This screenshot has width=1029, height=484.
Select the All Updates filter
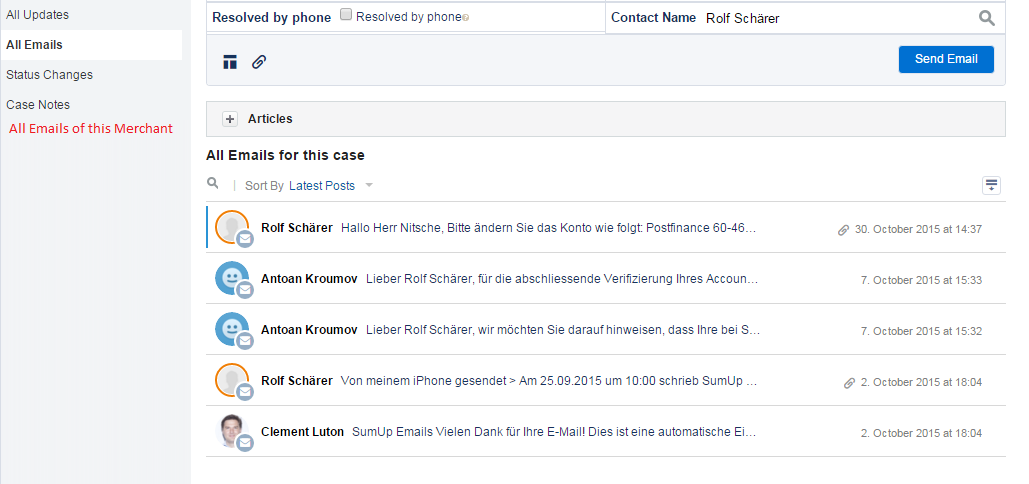click(x=37, y=15)
